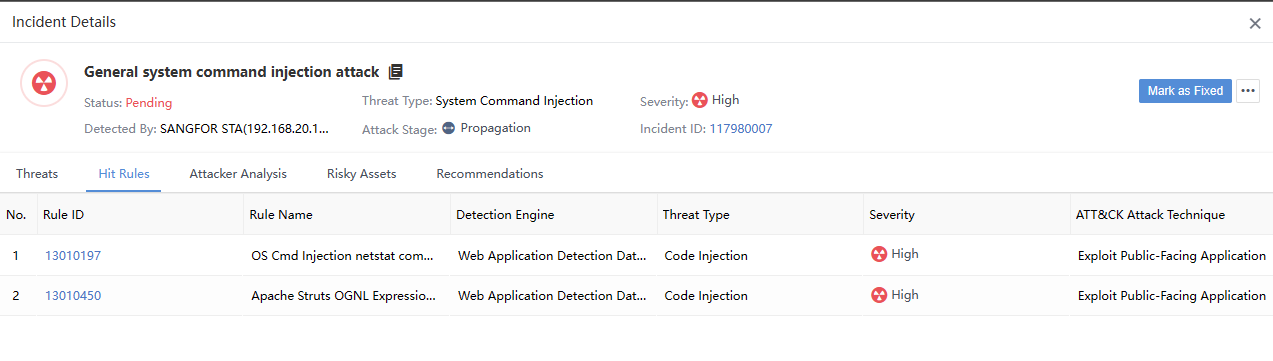The width and height of the screenshot is (1273, 361).
Task: Click Code Injection cell in row 2
Action: (x=706, y=296)
